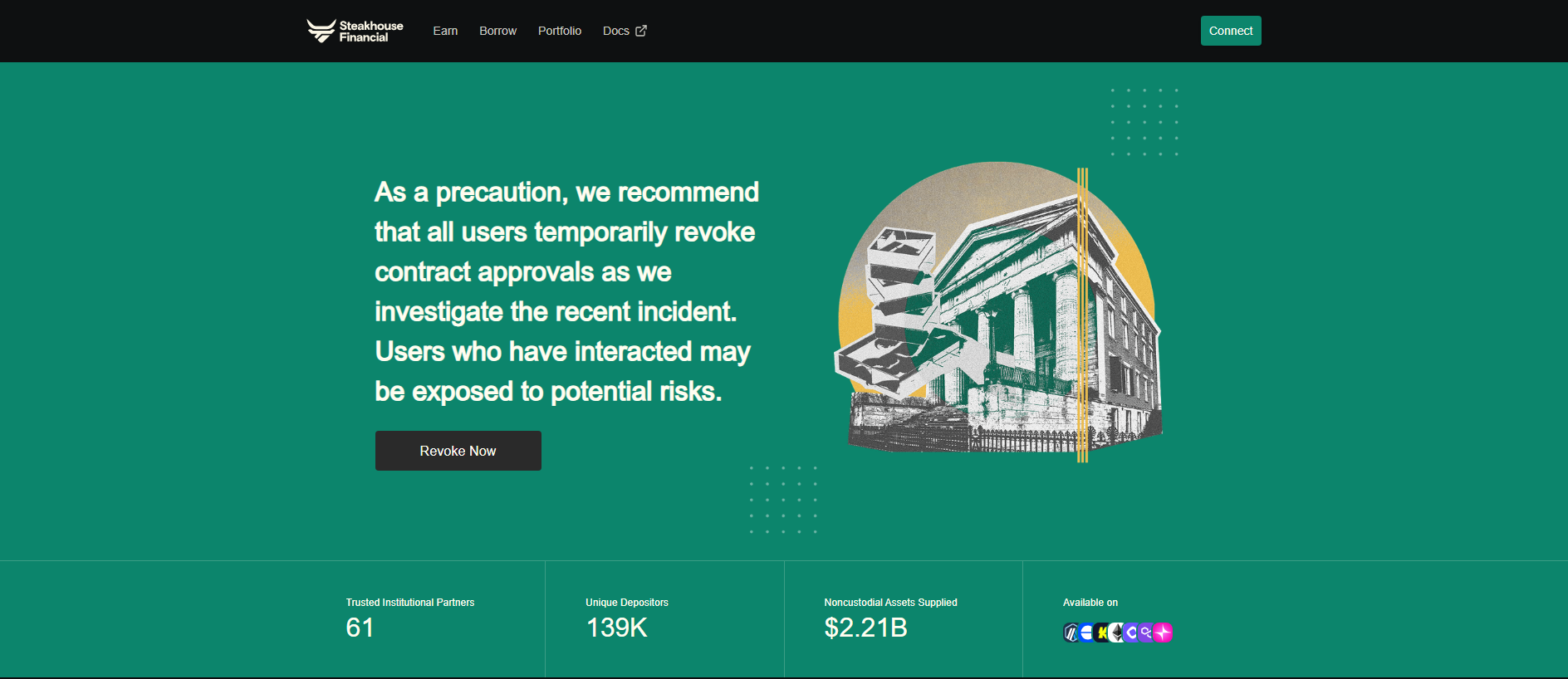The width and height of the screenshot is (1568, 679).
Task: Click the bank building illustration
Action: click(998, 311)
